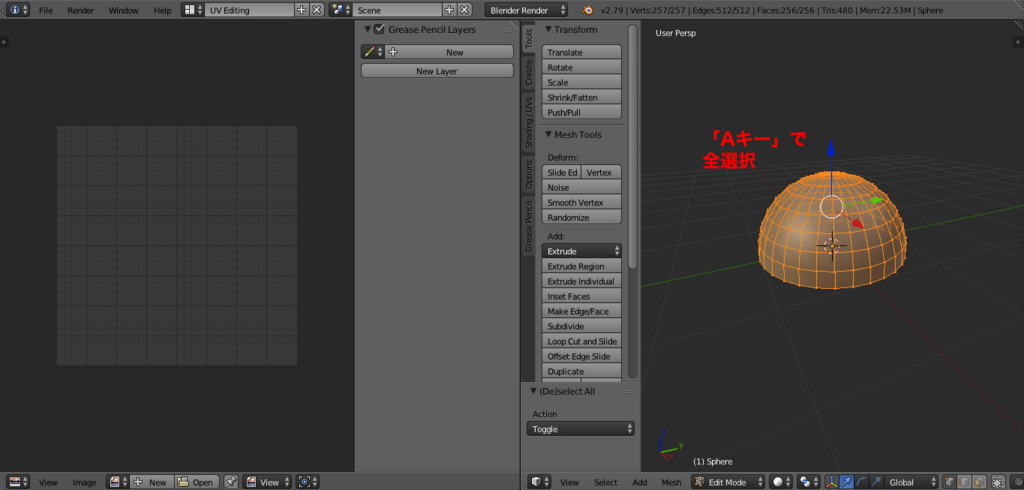This screenshot has height=490, width=1024.
Task: Click the folder icon on Open image
Action: (184, 482)
